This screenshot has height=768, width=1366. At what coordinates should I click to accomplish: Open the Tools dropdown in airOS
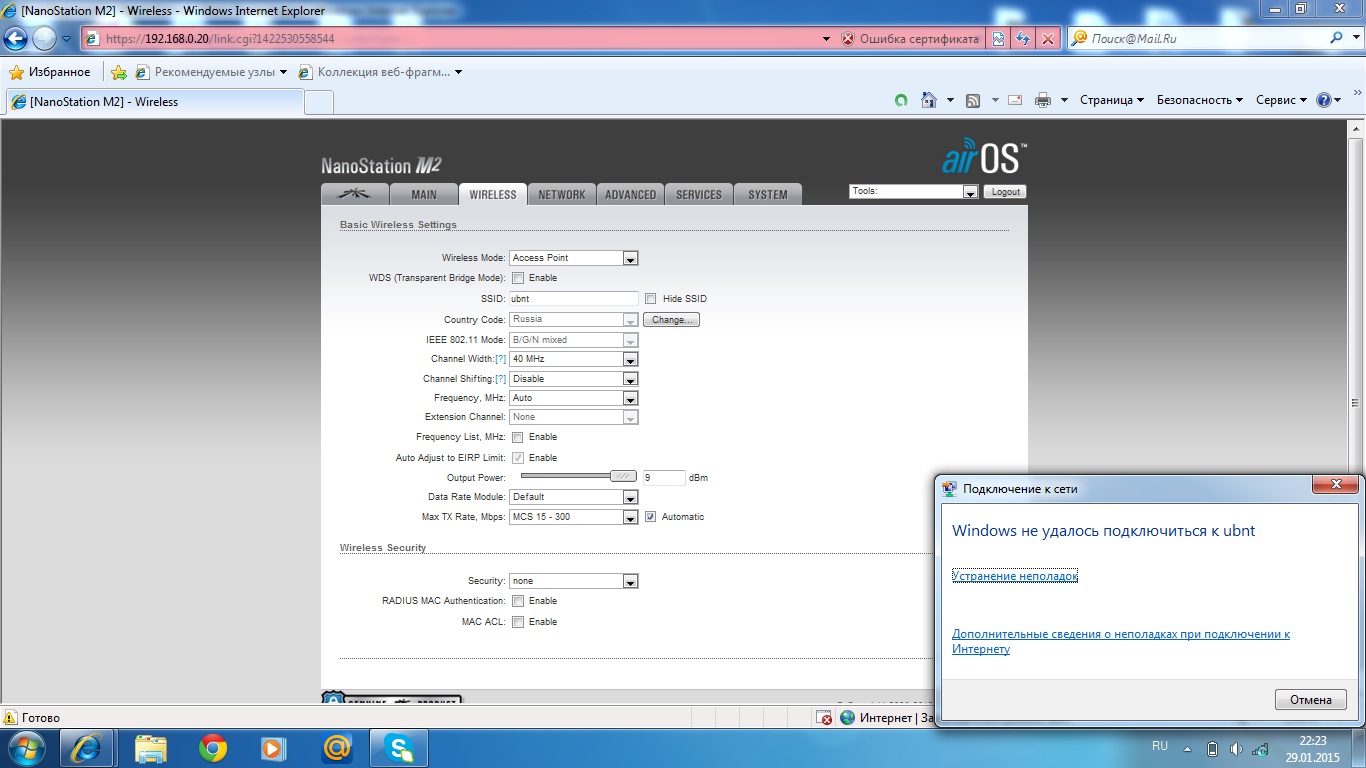tap(914, 191)
